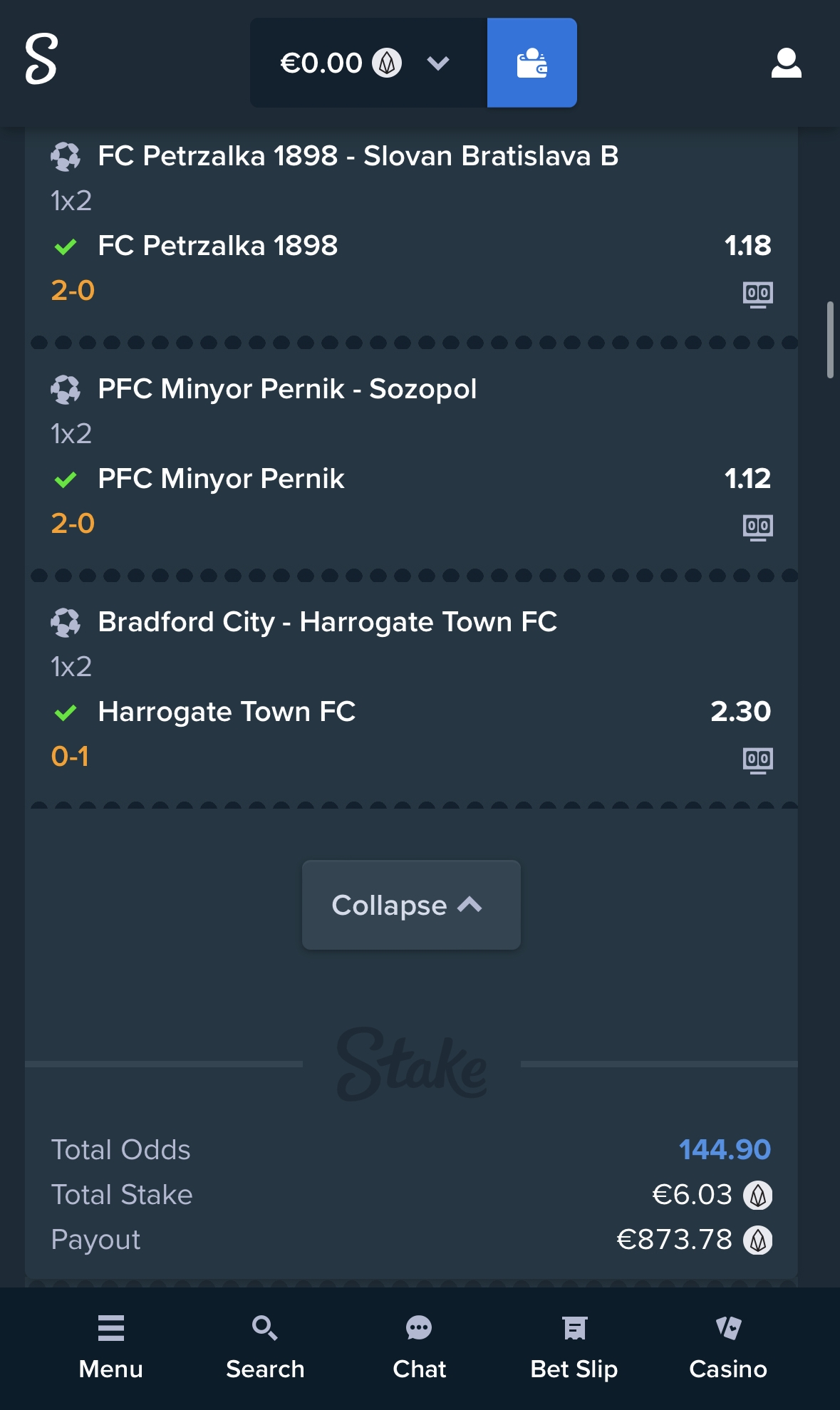Switch to the Casino tab
The width and height of the screenshot is (840, 1410).
point(728,1347)
